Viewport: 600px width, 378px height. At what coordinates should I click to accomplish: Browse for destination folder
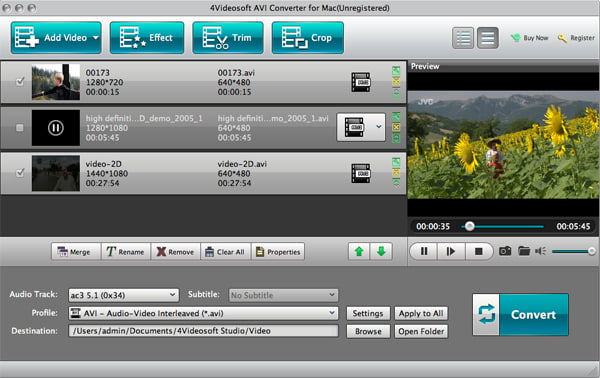pyautogui.click(x=368, y=331)
